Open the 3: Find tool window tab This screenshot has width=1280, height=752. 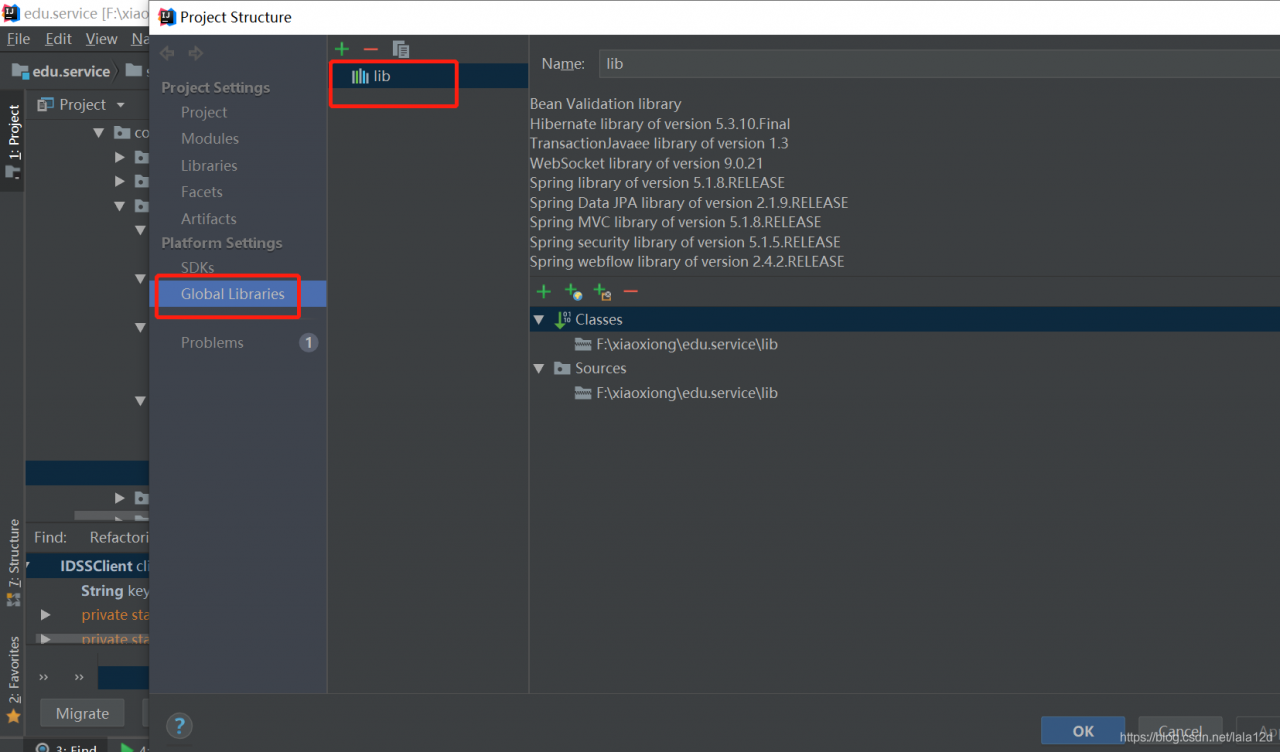click(x=66, y=747)
